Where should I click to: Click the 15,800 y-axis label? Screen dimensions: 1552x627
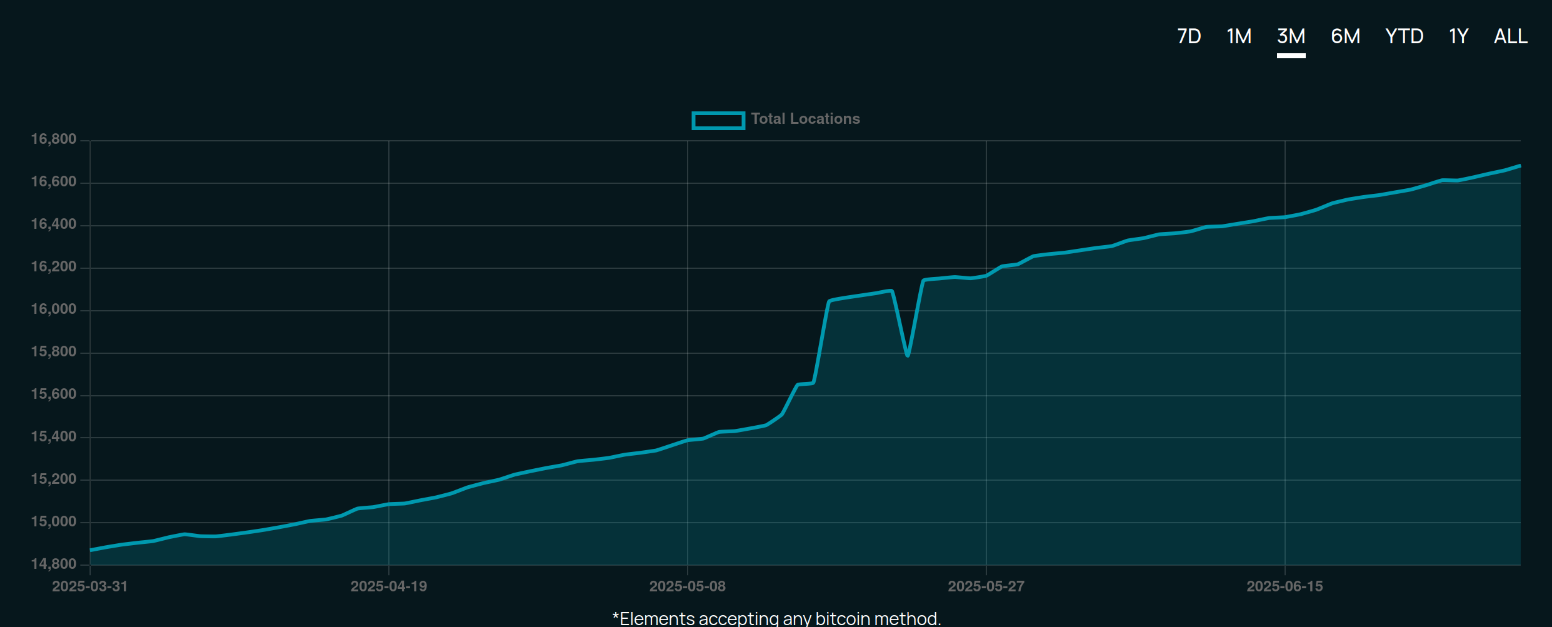(54, 352)
